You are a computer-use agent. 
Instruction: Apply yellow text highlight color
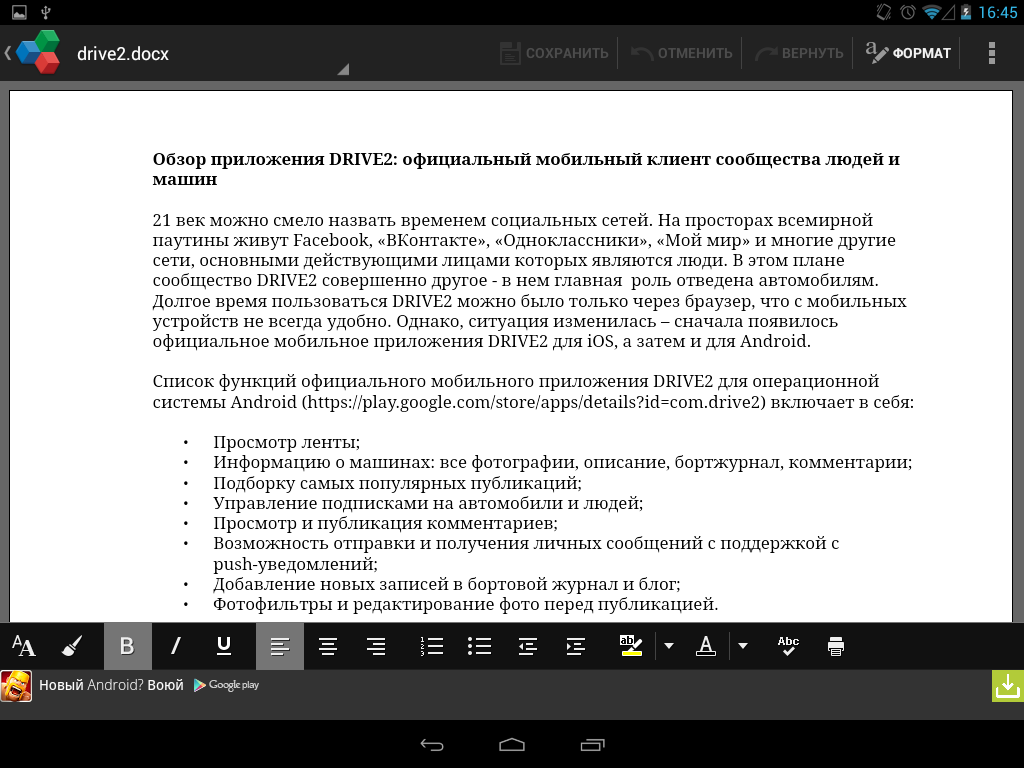click(x=631, y=646)
